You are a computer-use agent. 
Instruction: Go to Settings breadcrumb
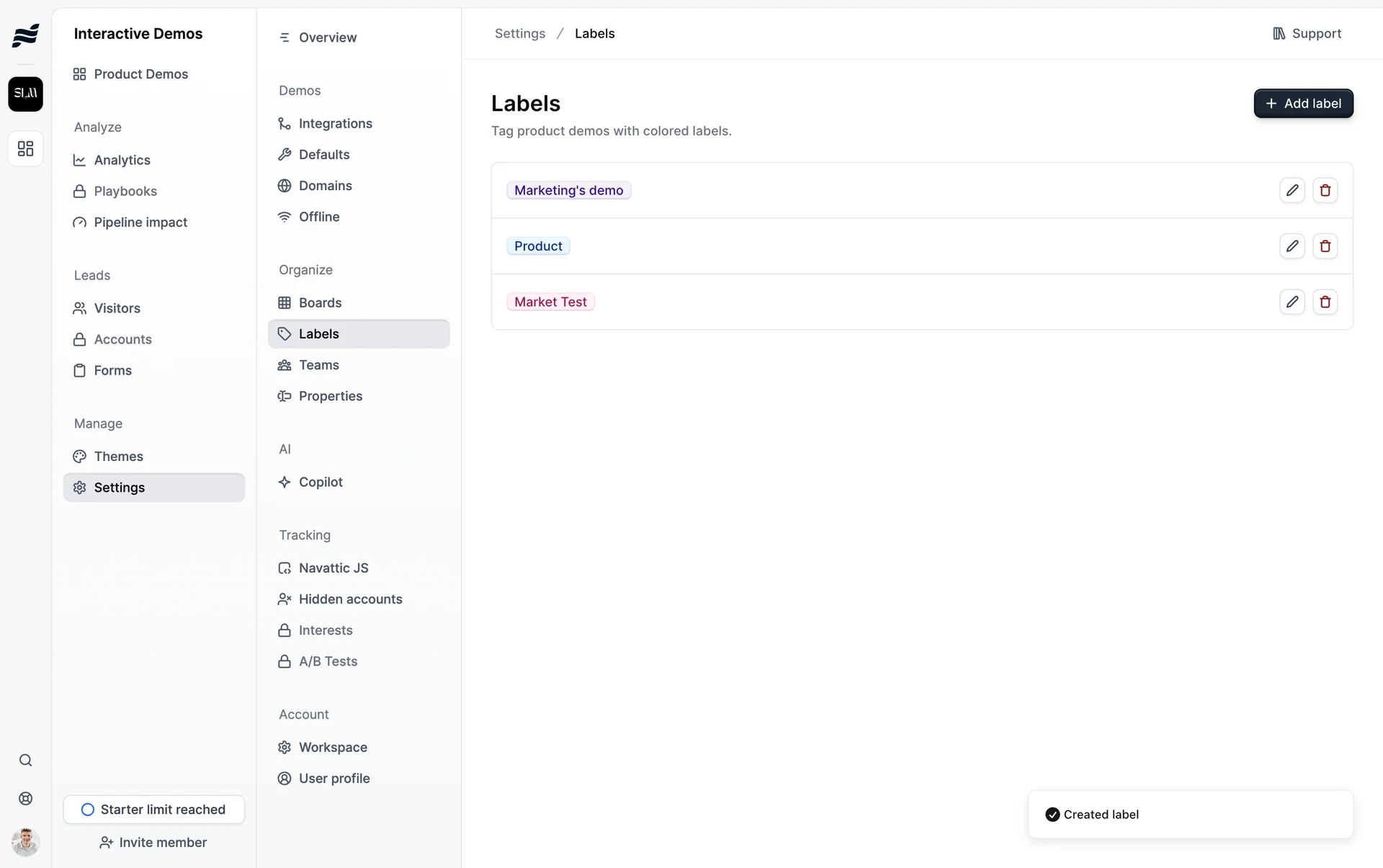[x=519, y=34]
